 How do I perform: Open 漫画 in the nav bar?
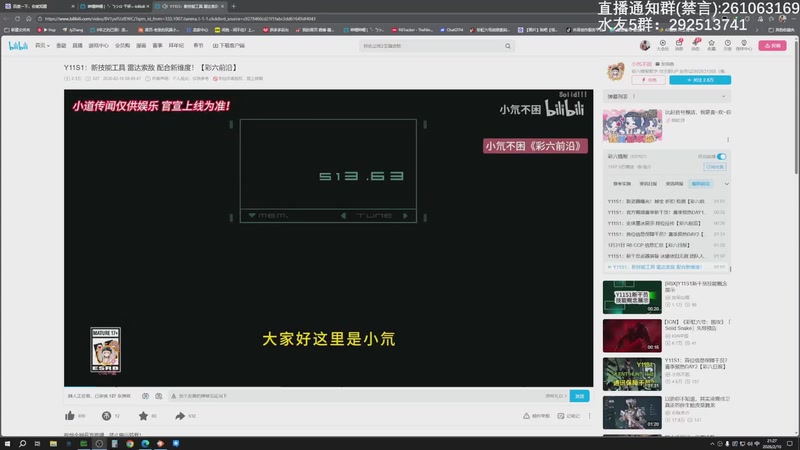141,45
